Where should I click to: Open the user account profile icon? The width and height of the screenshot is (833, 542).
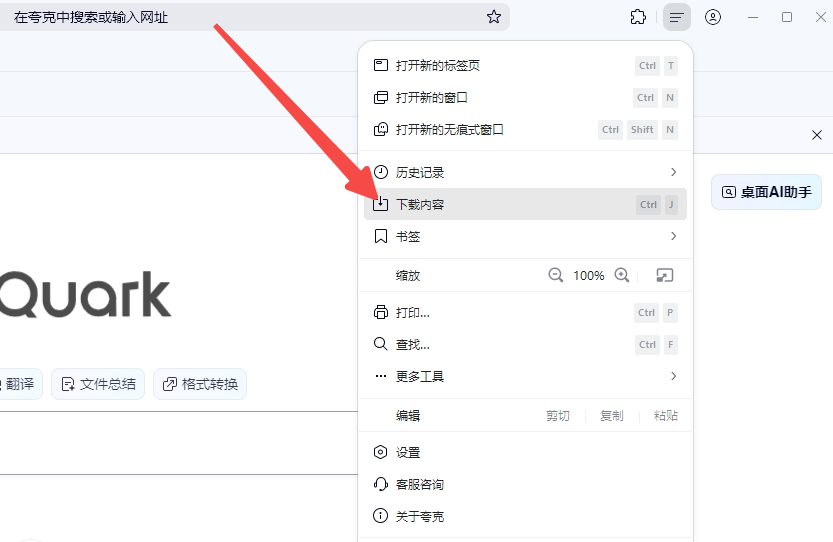click(x=713, y=17)
